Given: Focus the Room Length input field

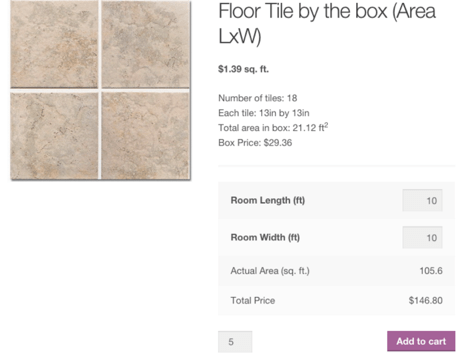Looking at the screenshot, I should 422,200.
